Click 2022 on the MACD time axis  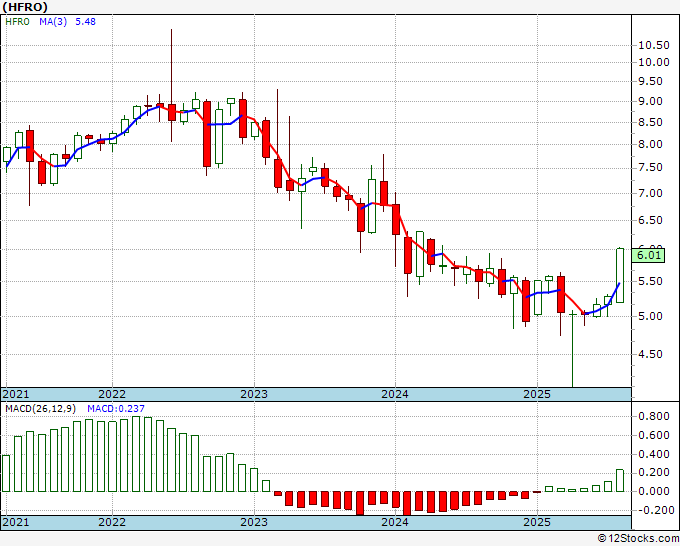(x=112, y=522)
